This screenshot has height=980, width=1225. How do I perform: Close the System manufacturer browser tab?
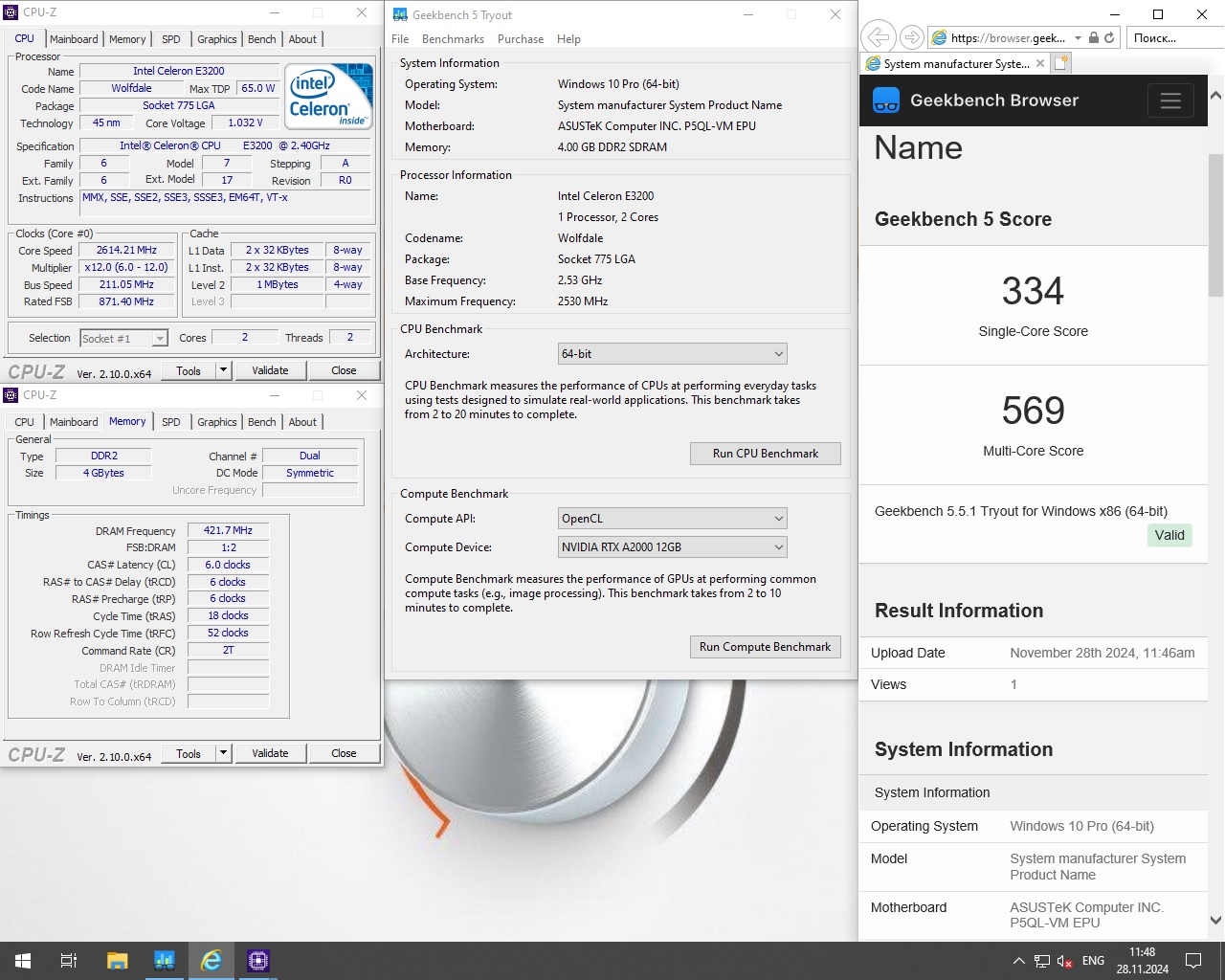(x=1040, y=63)
